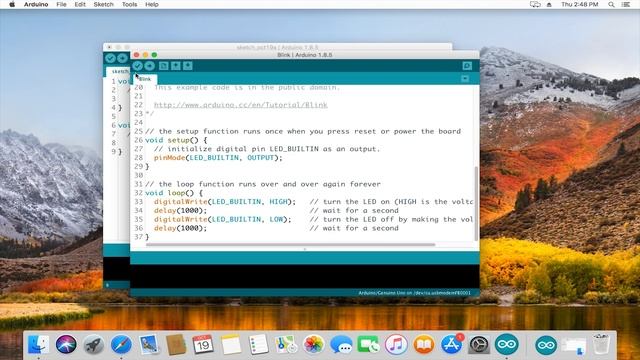Open iTunes from the dock

point(396,344)
